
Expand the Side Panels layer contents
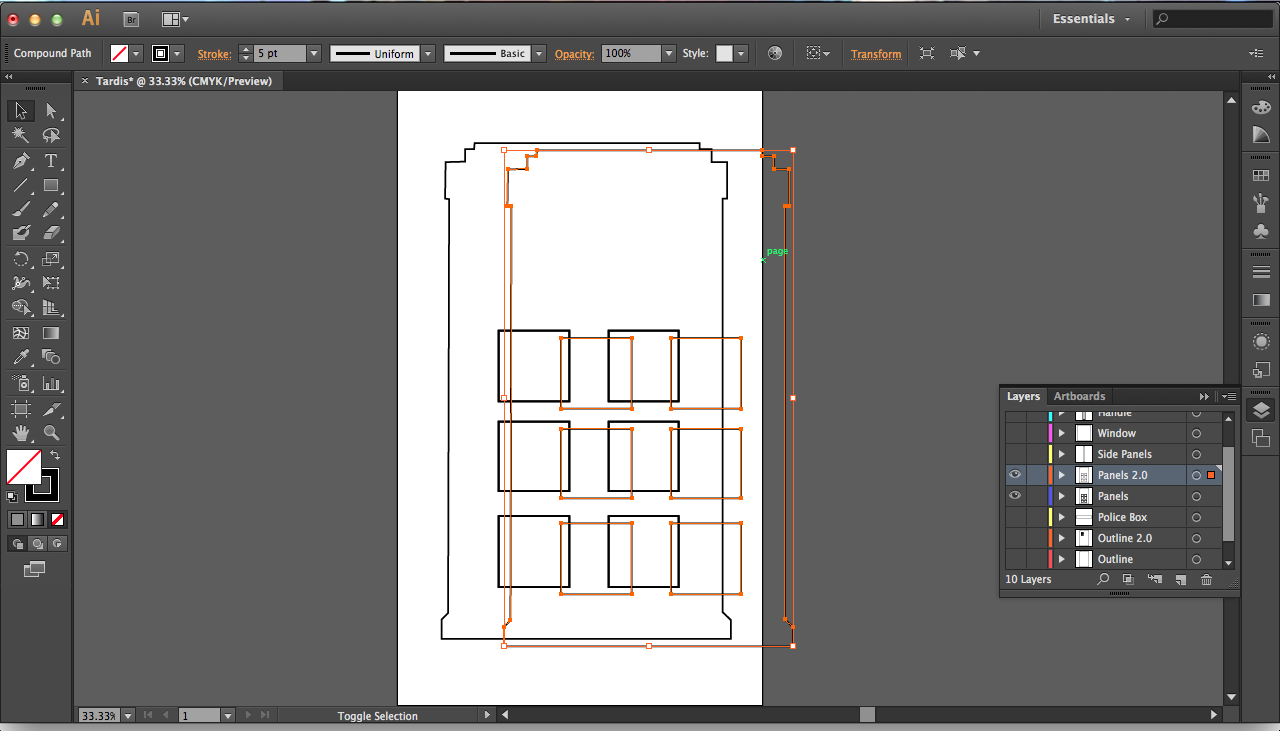pos(1062,454)
